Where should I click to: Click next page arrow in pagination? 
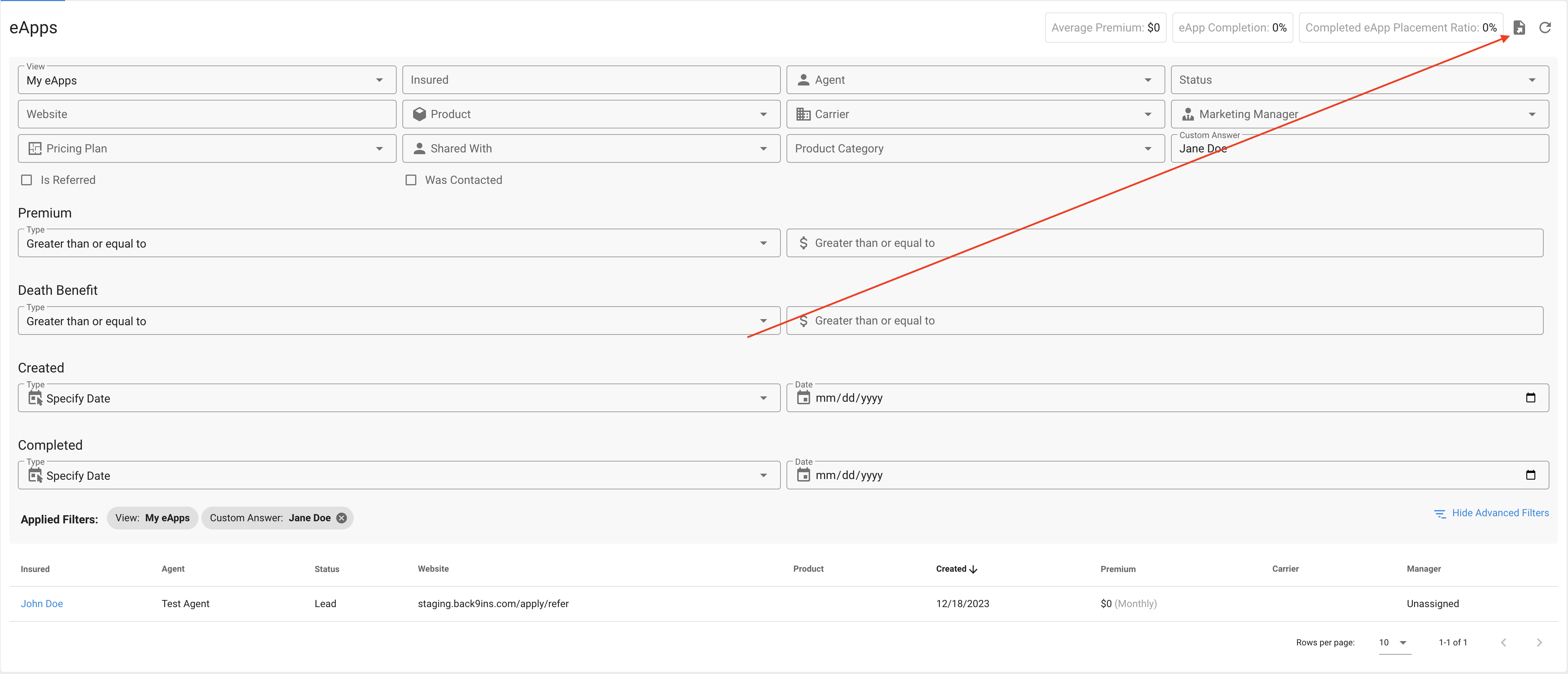[1539, 643]
